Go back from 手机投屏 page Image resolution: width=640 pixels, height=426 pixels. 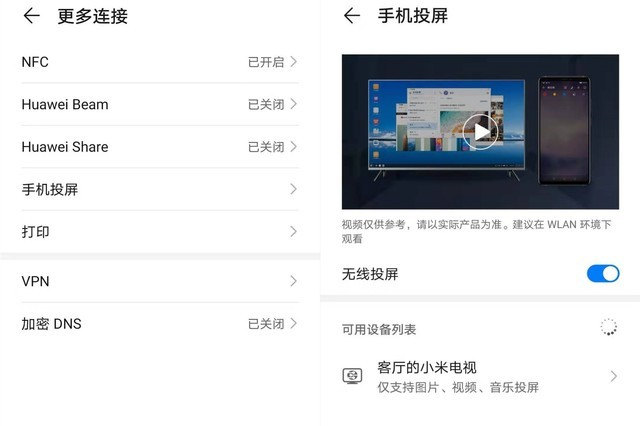click(352, 16)
